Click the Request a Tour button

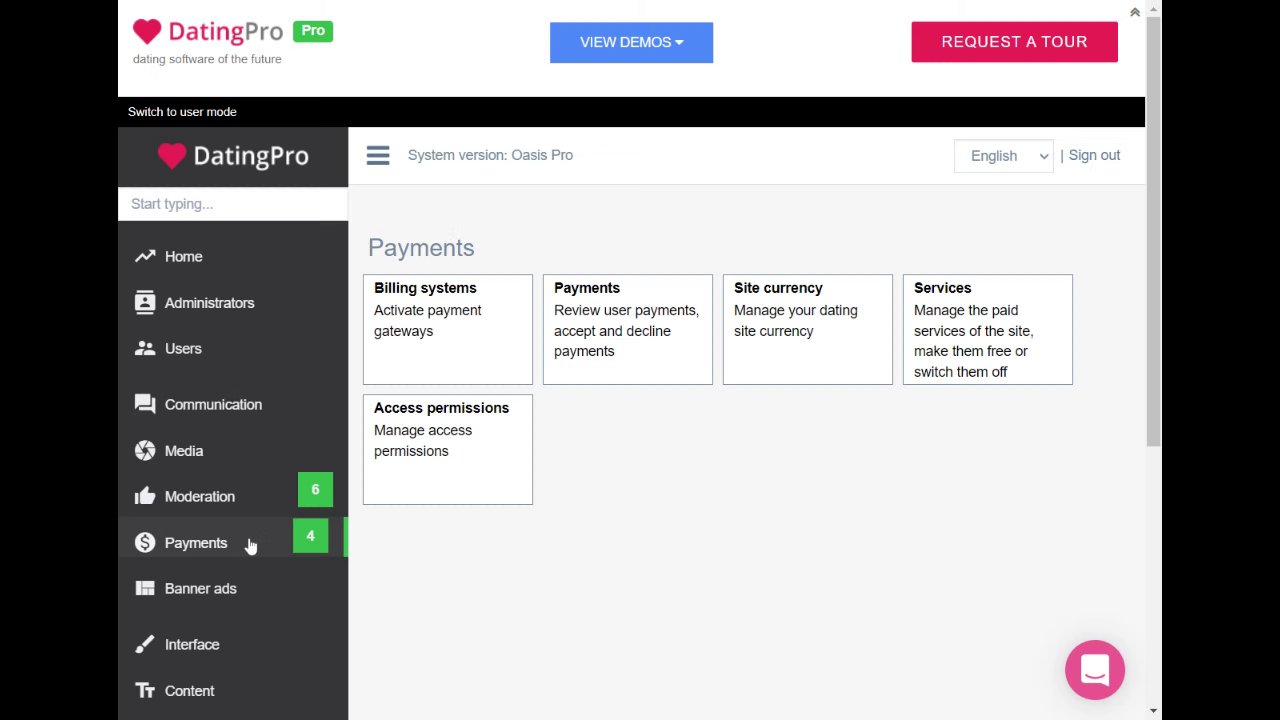tap(1014, 42)
